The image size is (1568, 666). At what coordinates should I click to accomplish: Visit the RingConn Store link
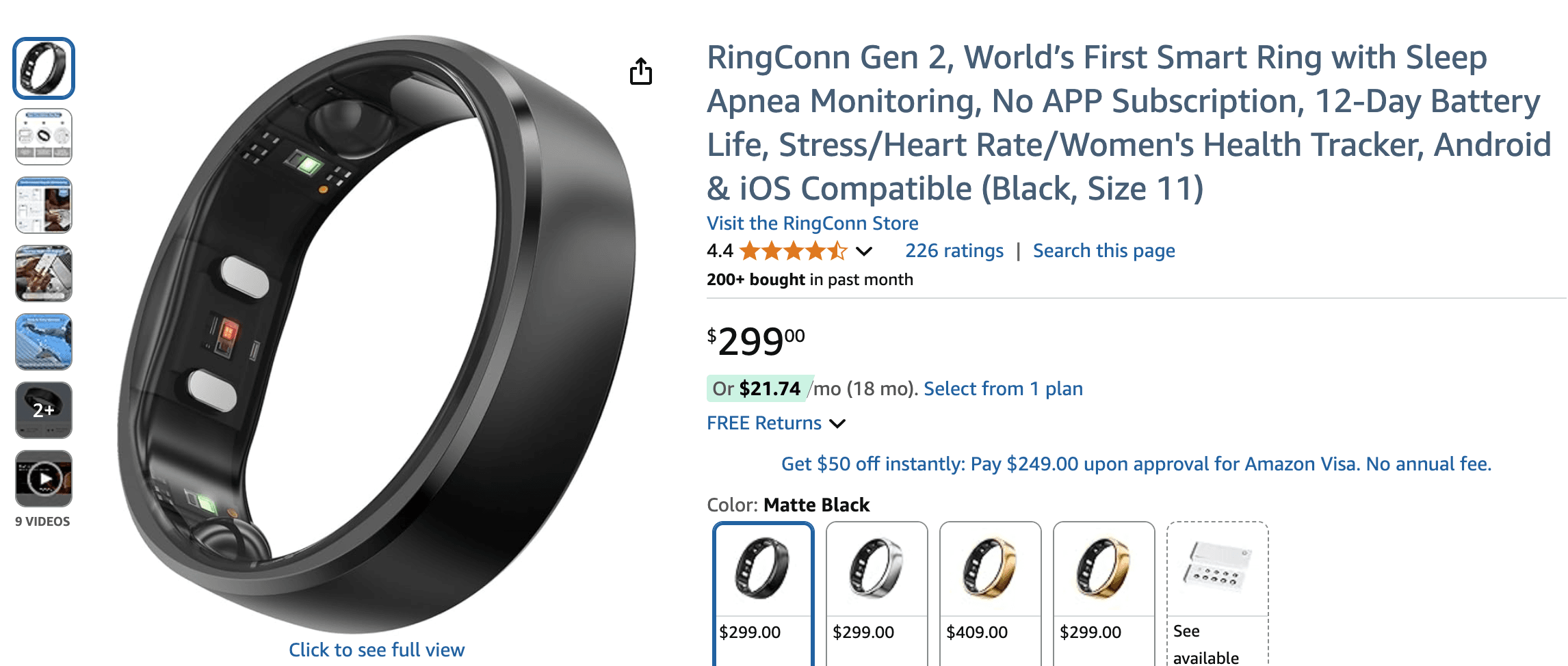click(812, 224)
